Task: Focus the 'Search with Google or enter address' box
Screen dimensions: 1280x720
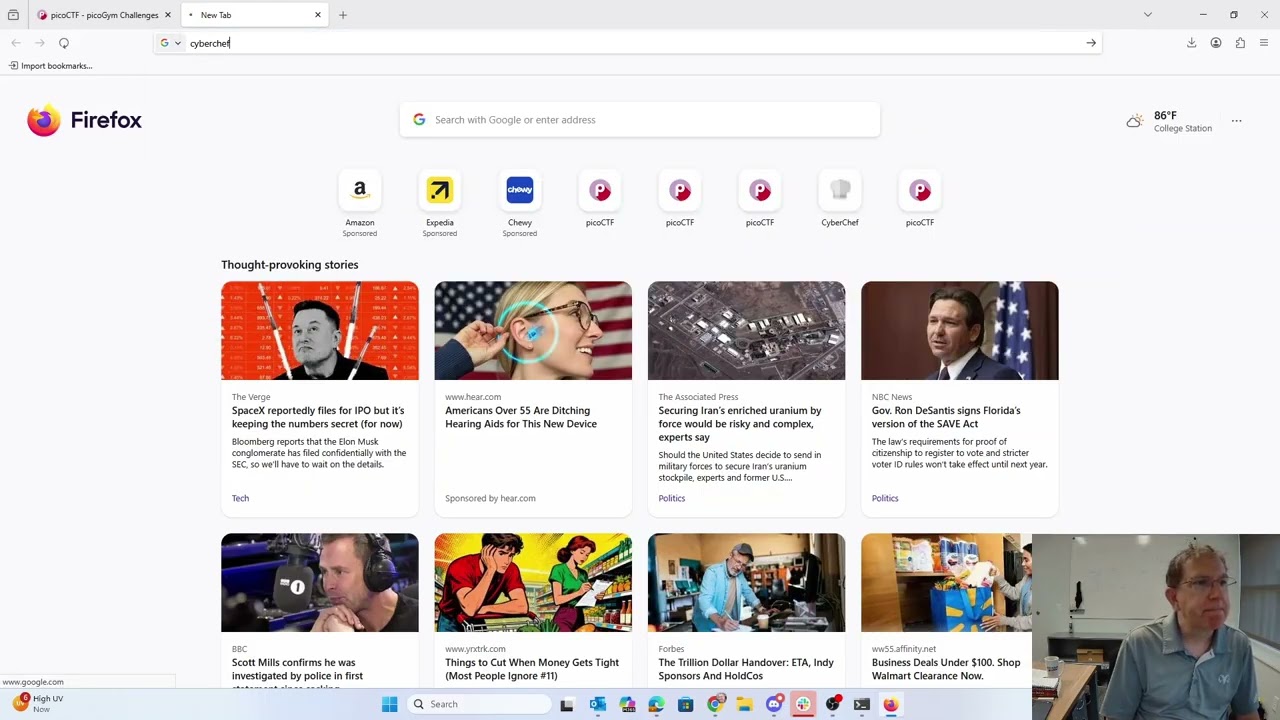Action: pos(640,120)
